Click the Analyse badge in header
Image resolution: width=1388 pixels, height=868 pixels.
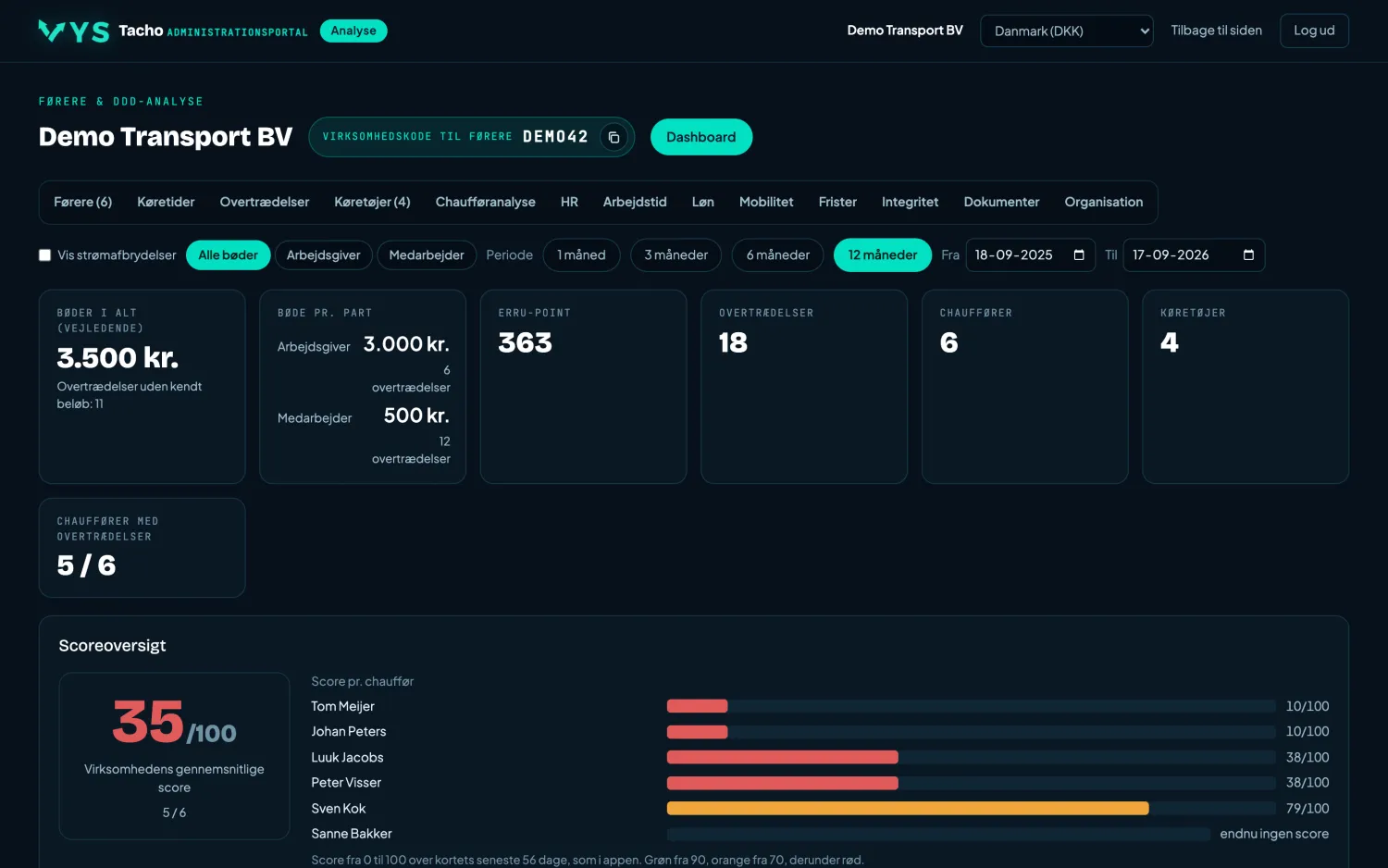tap(353, 31)
